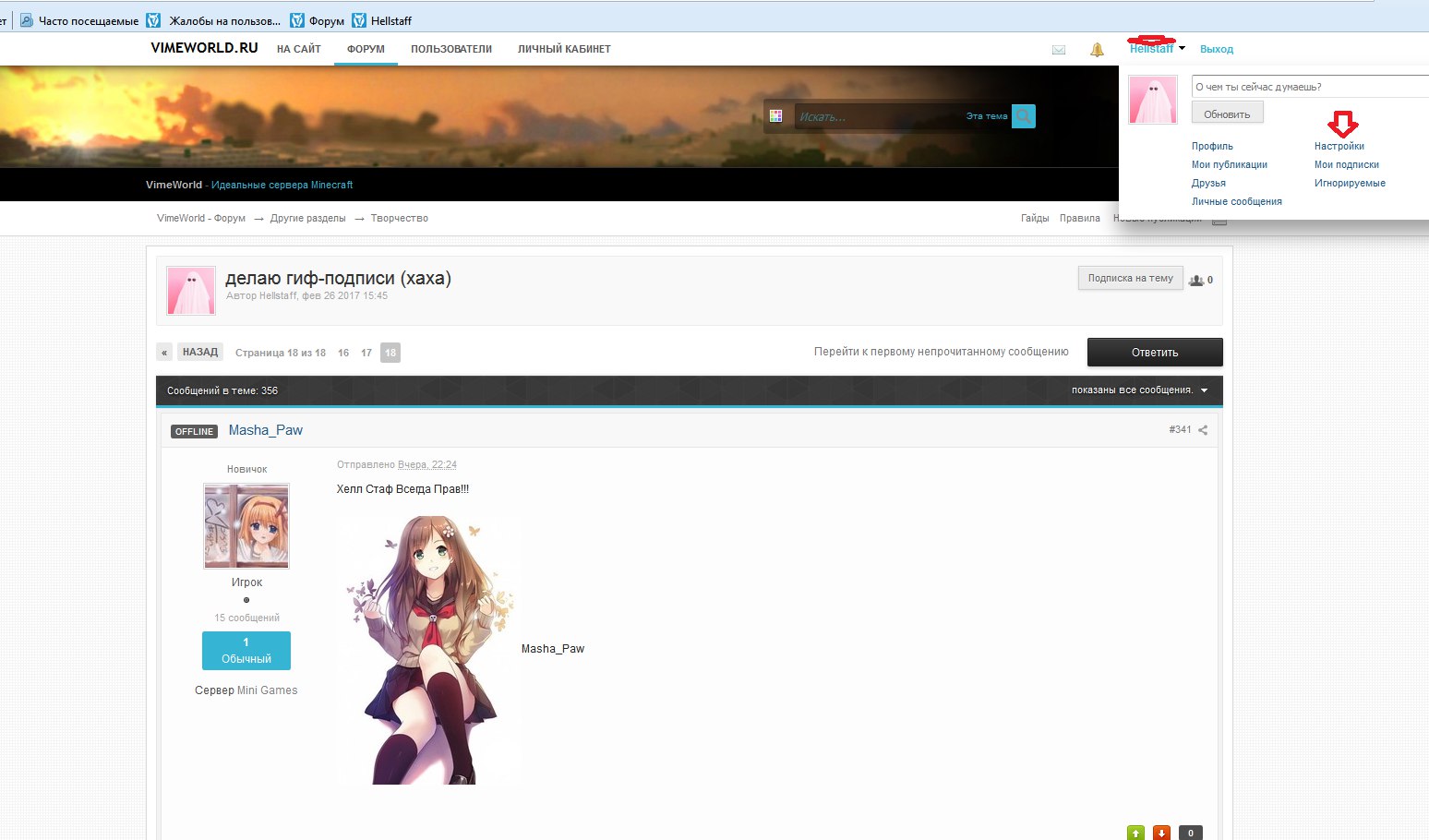The image size is (1429, 840).
Task: Open the Правила link
Action: pyautogui.click(x=1080, y=218)
